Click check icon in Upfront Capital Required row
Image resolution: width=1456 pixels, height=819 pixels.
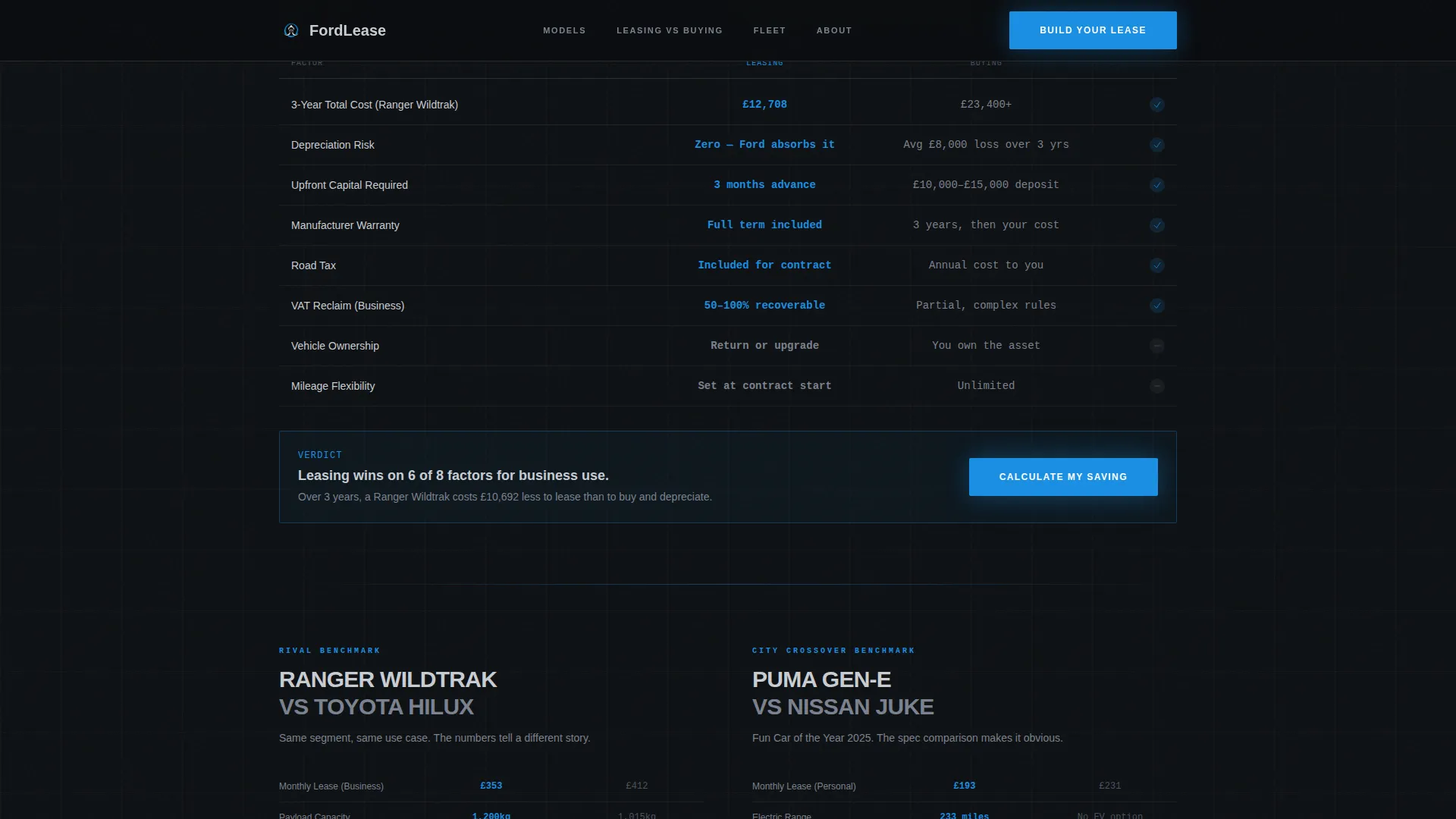pyautogui.click(x=1157, y=185)
